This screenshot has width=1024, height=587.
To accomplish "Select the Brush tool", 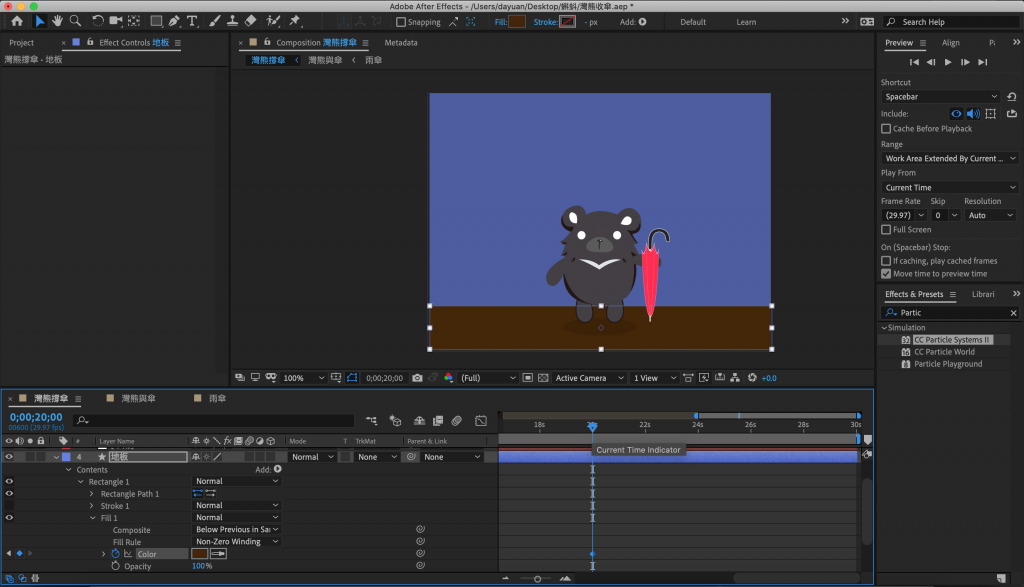I will coord(214,22).
